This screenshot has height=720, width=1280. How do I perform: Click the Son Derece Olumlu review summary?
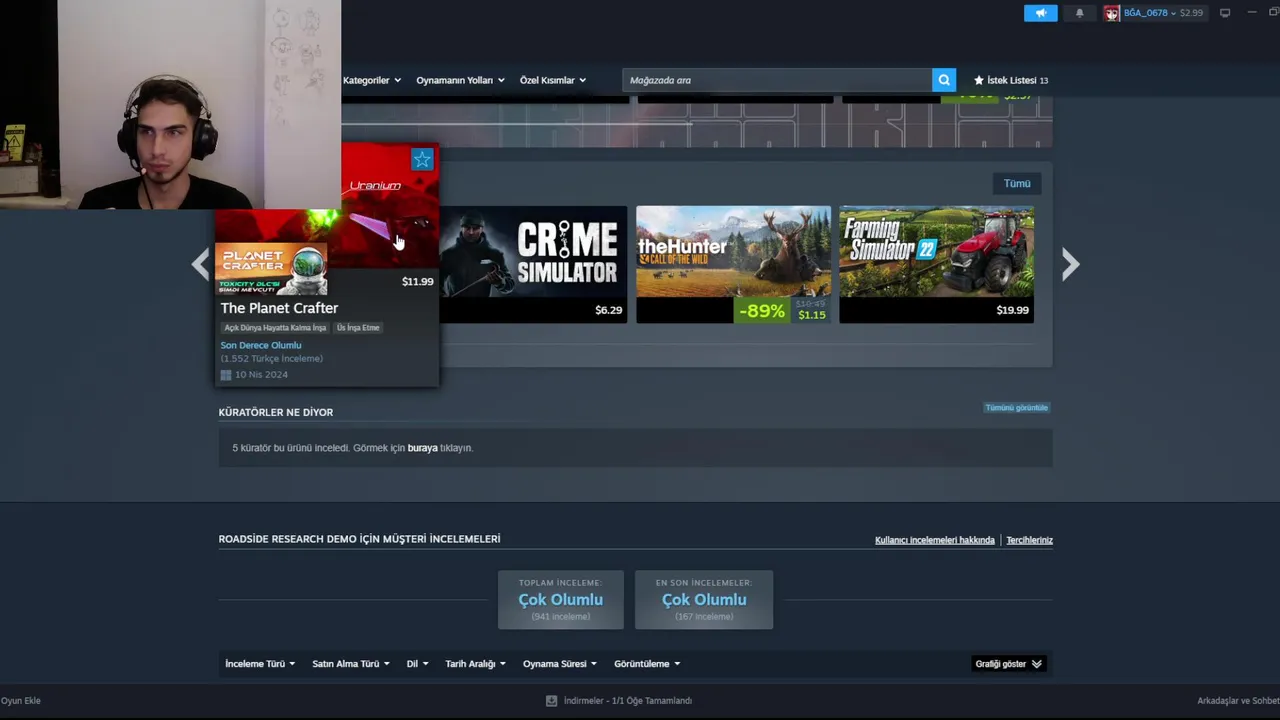[x=260, y=345]
